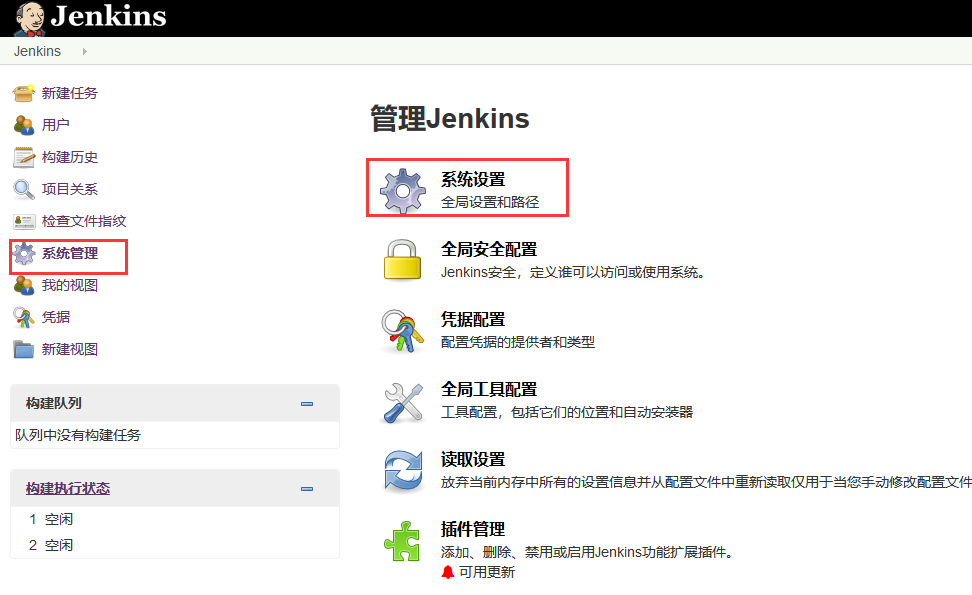Image resolution: width=972 pixels, height=595 pixels.
Task: Click the Jenkins butler logo icon
Action: click(x=29, y=19)
